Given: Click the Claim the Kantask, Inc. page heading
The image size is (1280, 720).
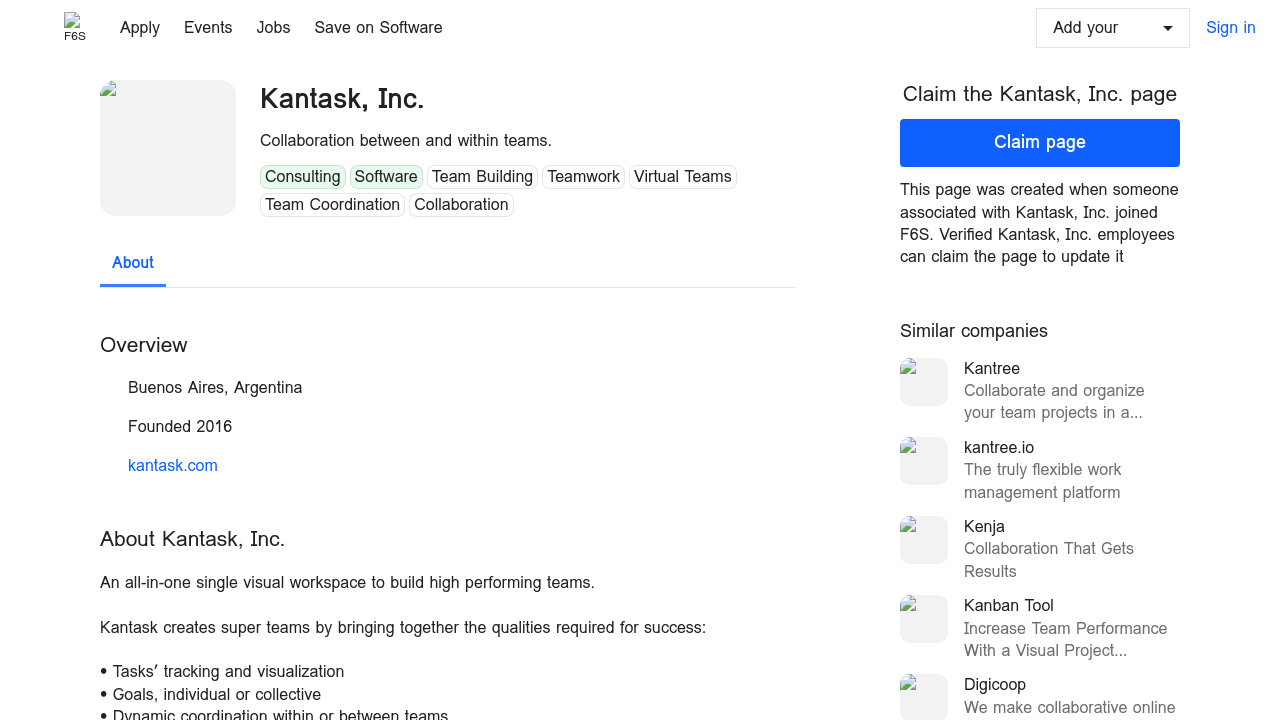Looking at the screenshot, I should click(x=1040, y=94).
